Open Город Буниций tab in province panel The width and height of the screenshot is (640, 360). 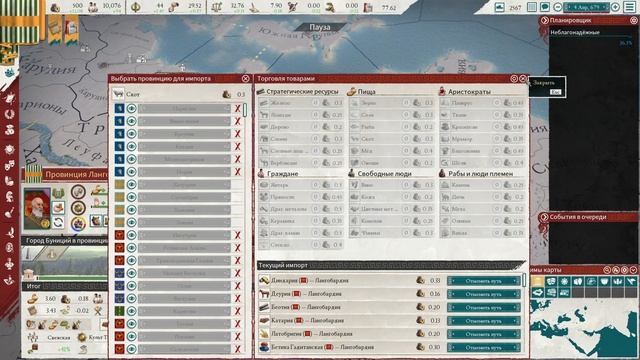coord(64,240)
